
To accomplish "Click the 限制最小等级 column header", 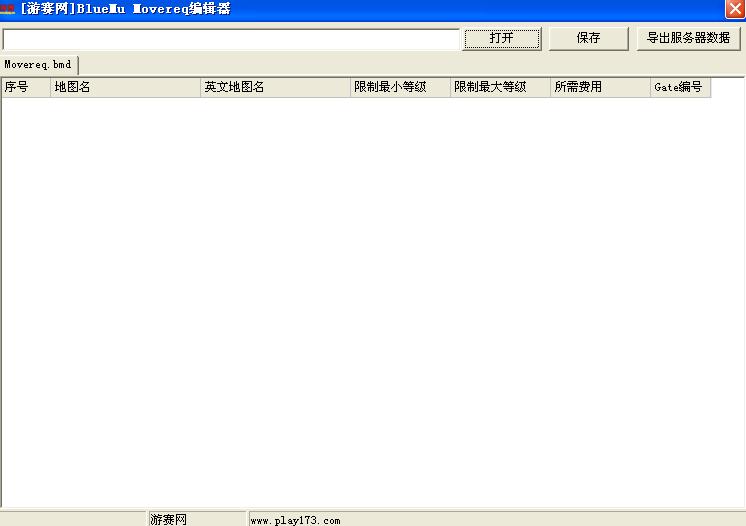I will click(400, 87).
